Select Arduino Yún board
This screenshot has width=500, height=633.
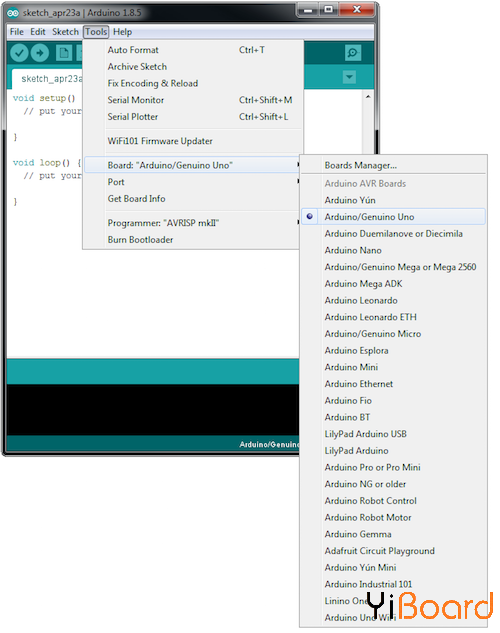393,200
